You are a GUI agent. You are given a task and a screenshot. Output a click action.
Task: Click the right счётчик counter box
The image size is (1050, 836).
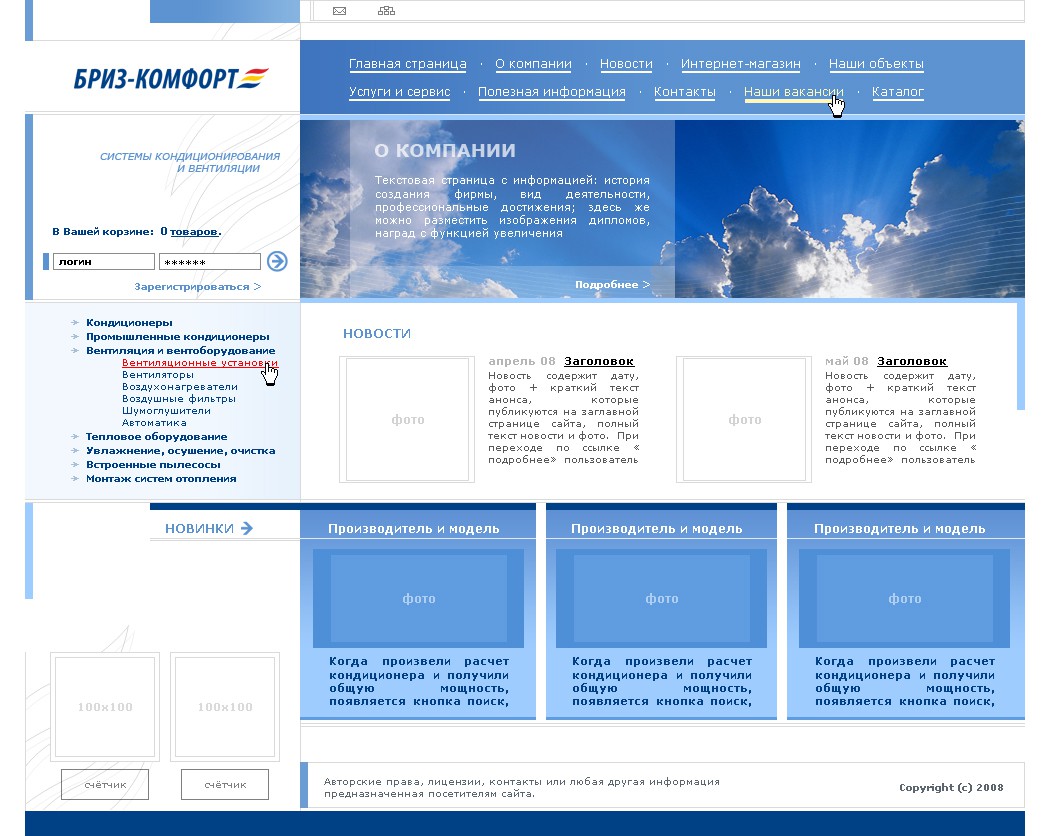[225, 784]
